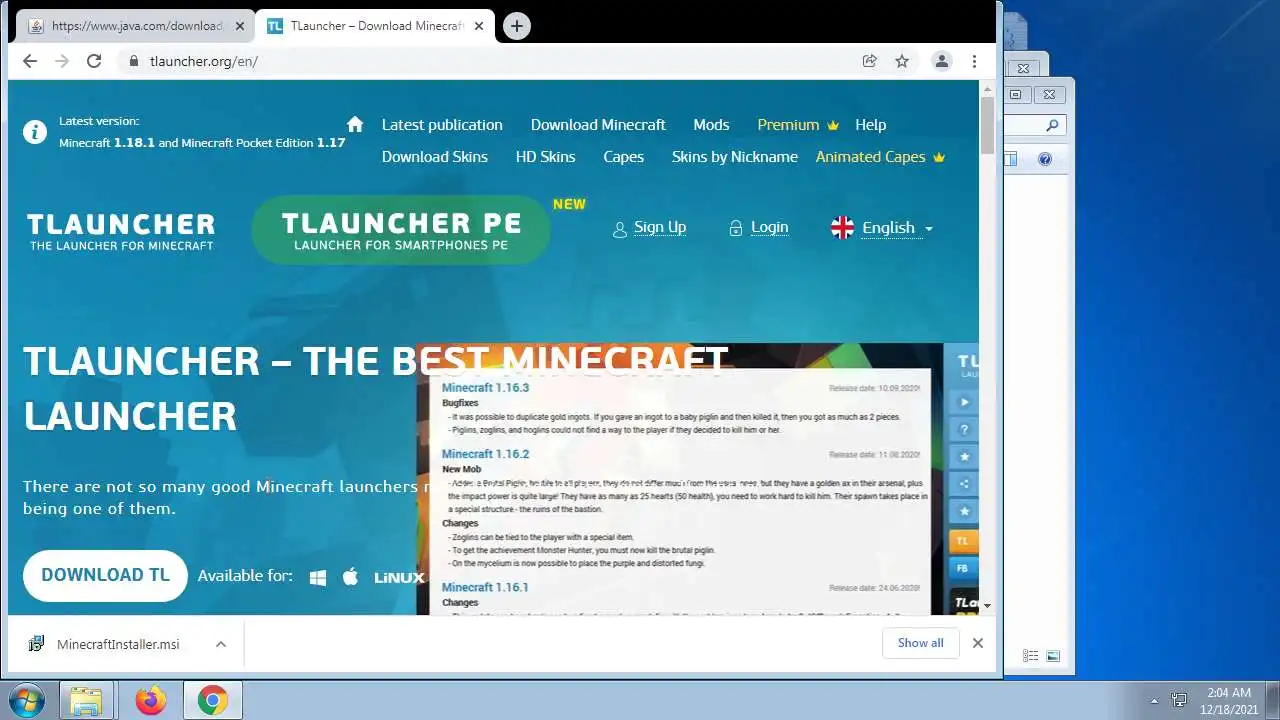Screen dimensions: 1280x720
Task: Click the Chrome taskbar icon
Action: (212, 701)
